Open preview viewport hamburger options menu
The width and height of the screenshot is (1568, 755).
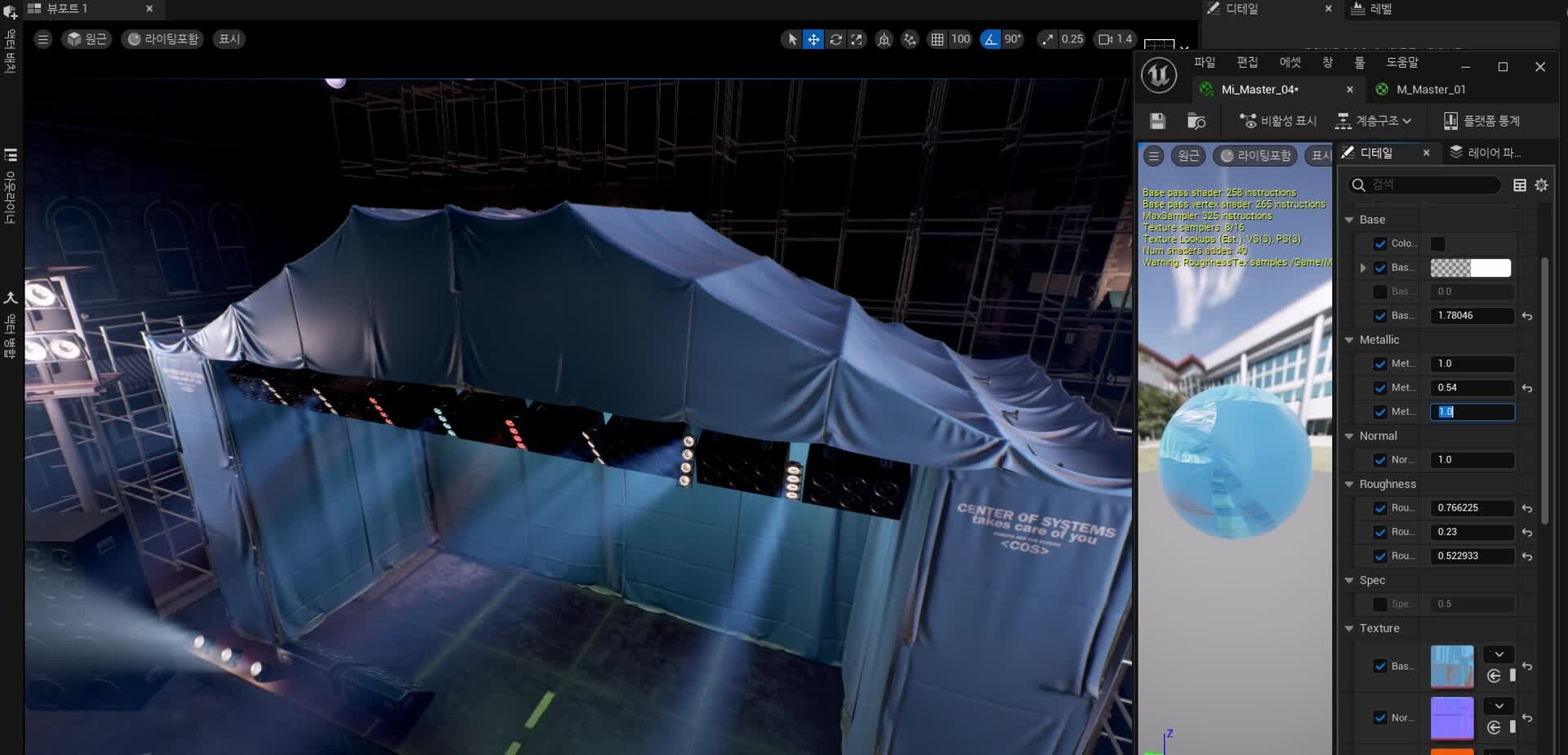coord(1154,155)
